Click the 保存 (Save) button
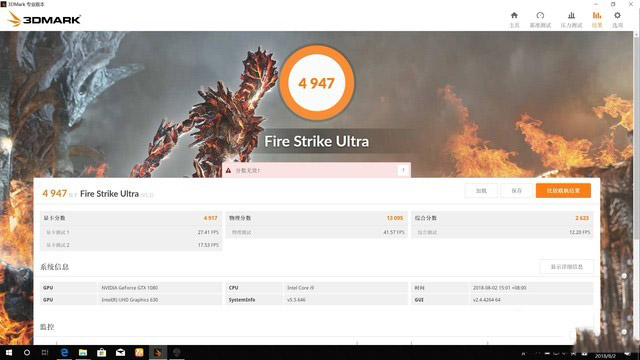This screenshot has width=640, height=360. point(516,191)
